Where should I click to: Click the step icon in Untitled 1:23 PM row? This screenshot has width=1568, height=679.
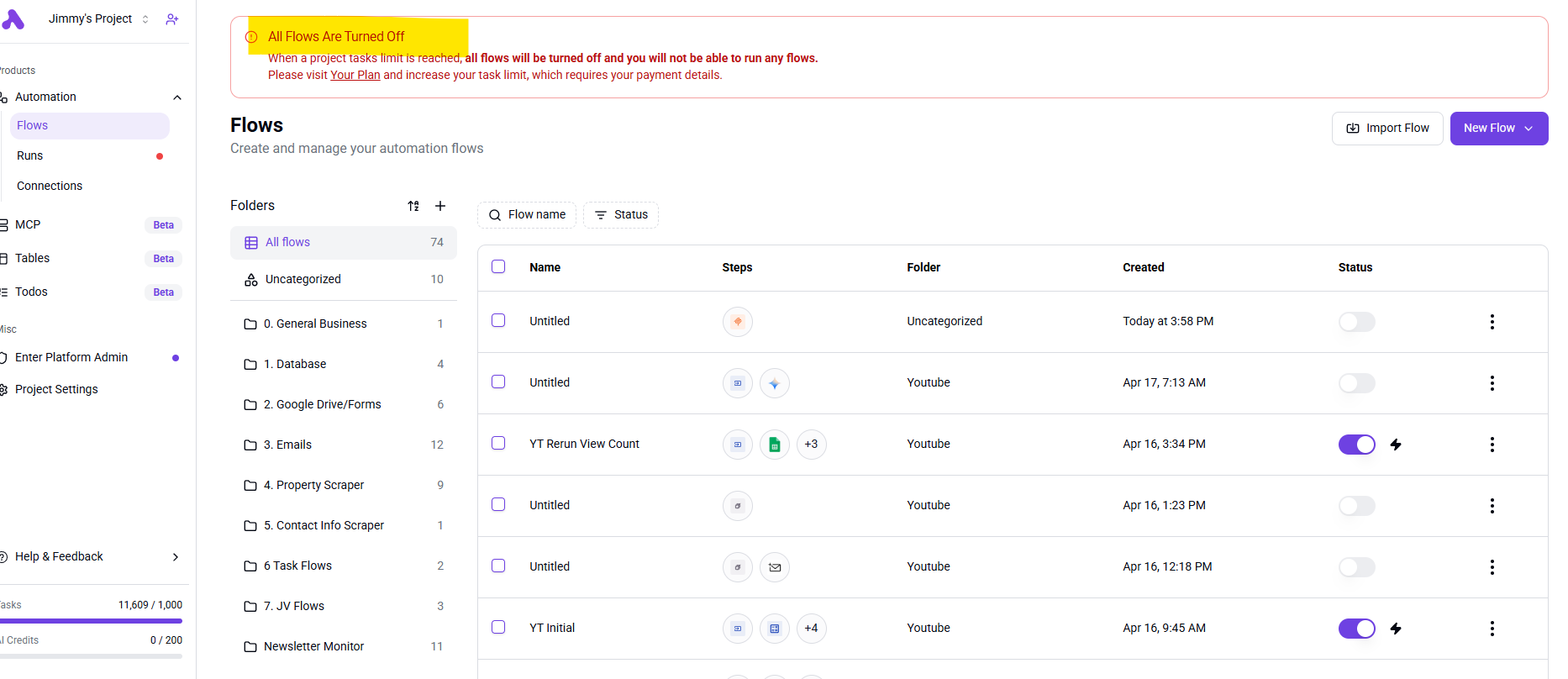point(738,506)
